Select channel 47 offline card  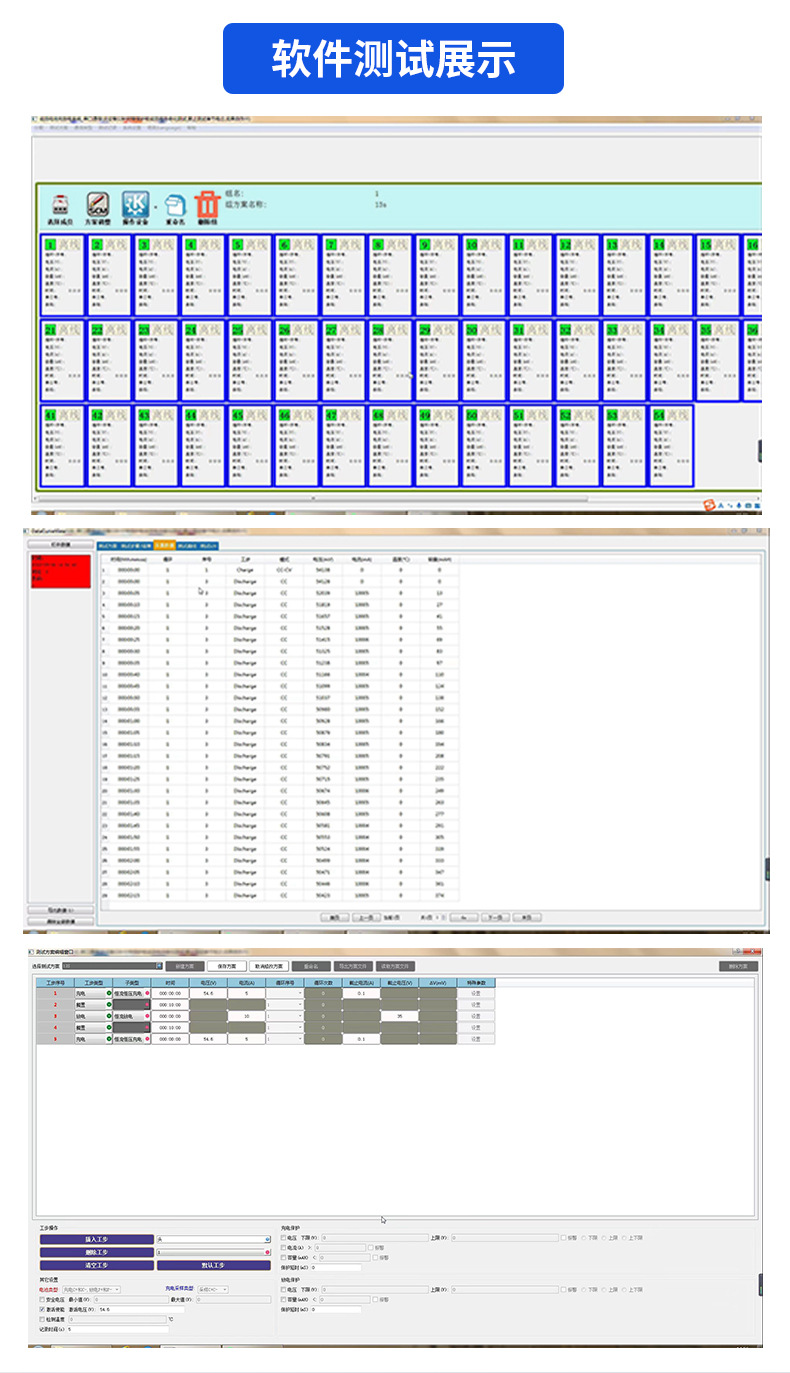(343, 446)
